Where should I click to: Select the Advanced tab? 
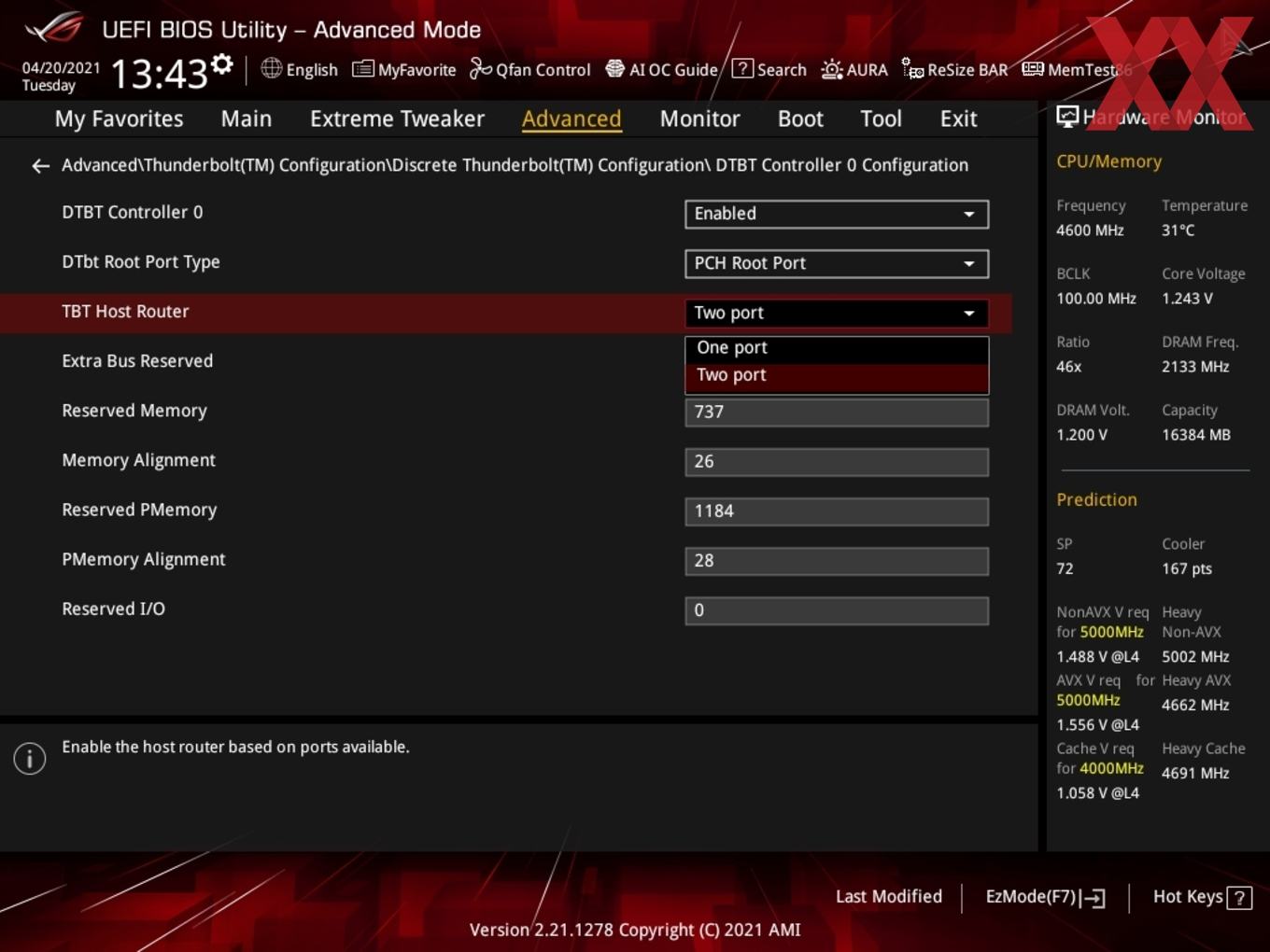(x=571, y=119)
